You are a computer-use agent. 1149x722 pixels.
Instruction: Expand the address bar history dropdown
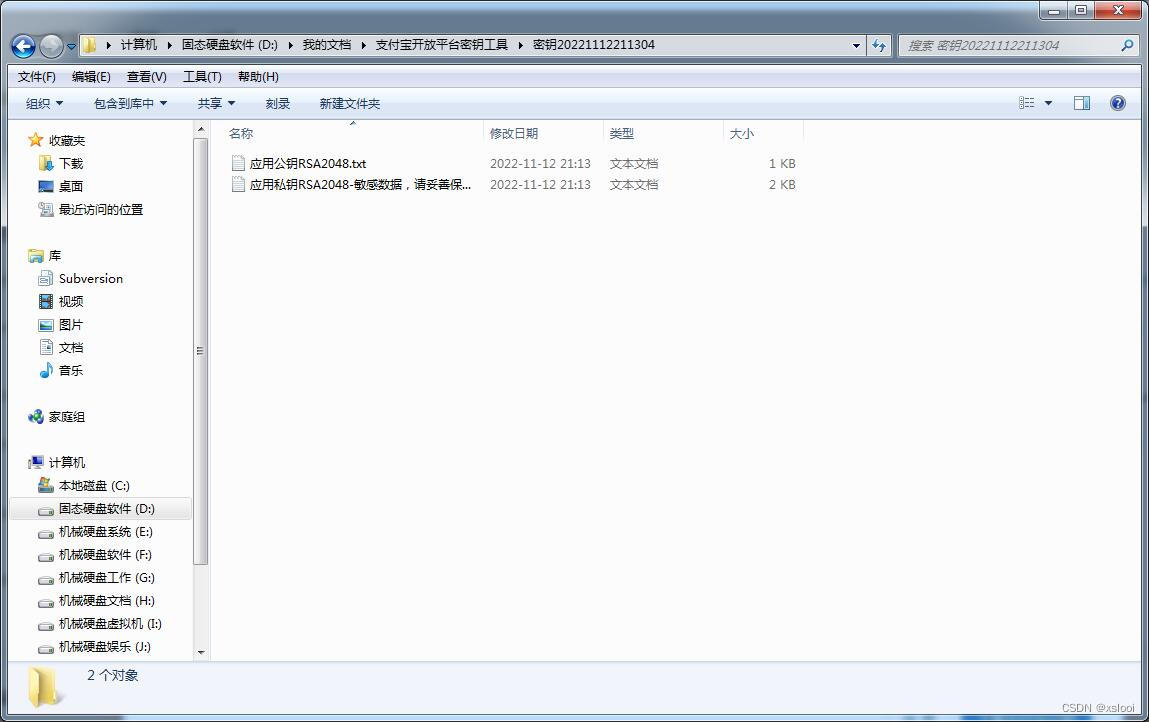856,45
